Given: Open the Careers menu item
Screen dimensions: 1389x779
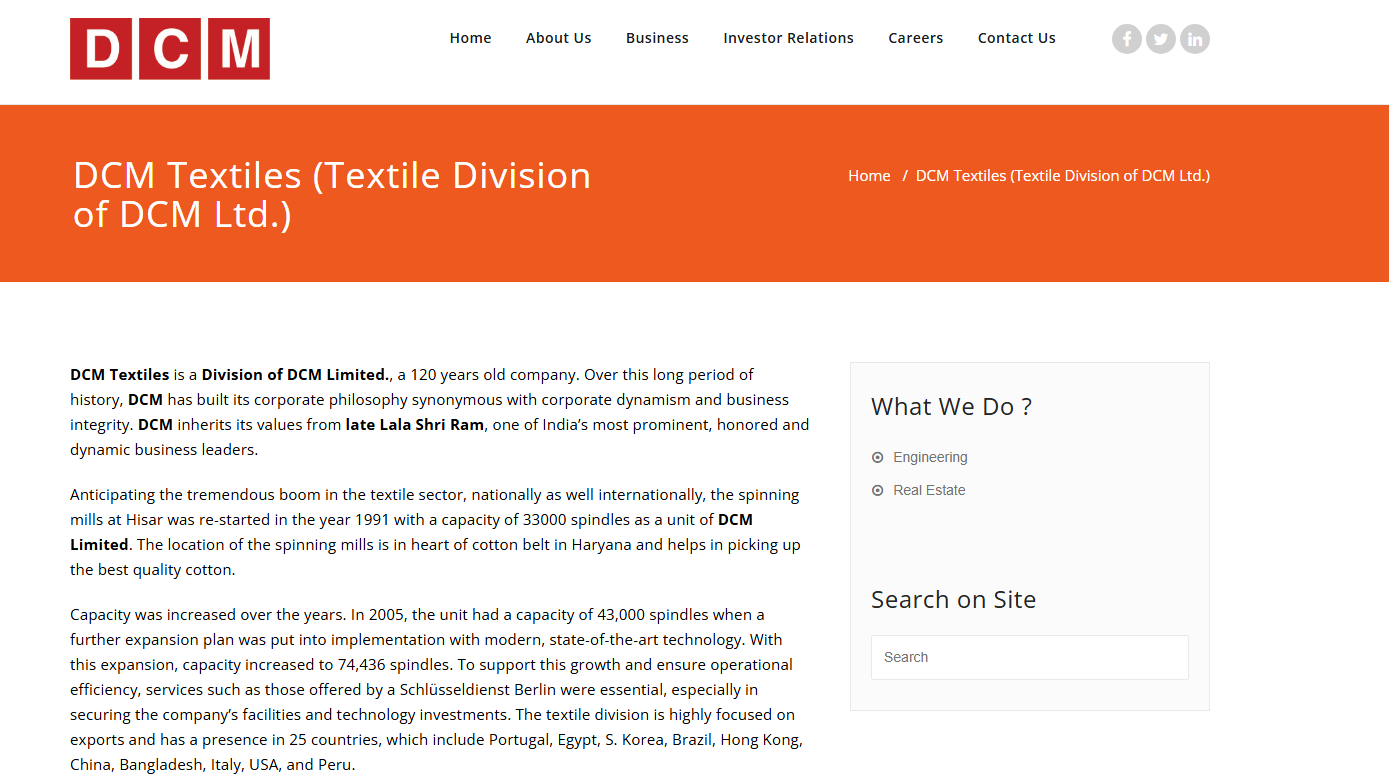Looking at the screenshot, I should pyautogui.click(x=915, y=38).
